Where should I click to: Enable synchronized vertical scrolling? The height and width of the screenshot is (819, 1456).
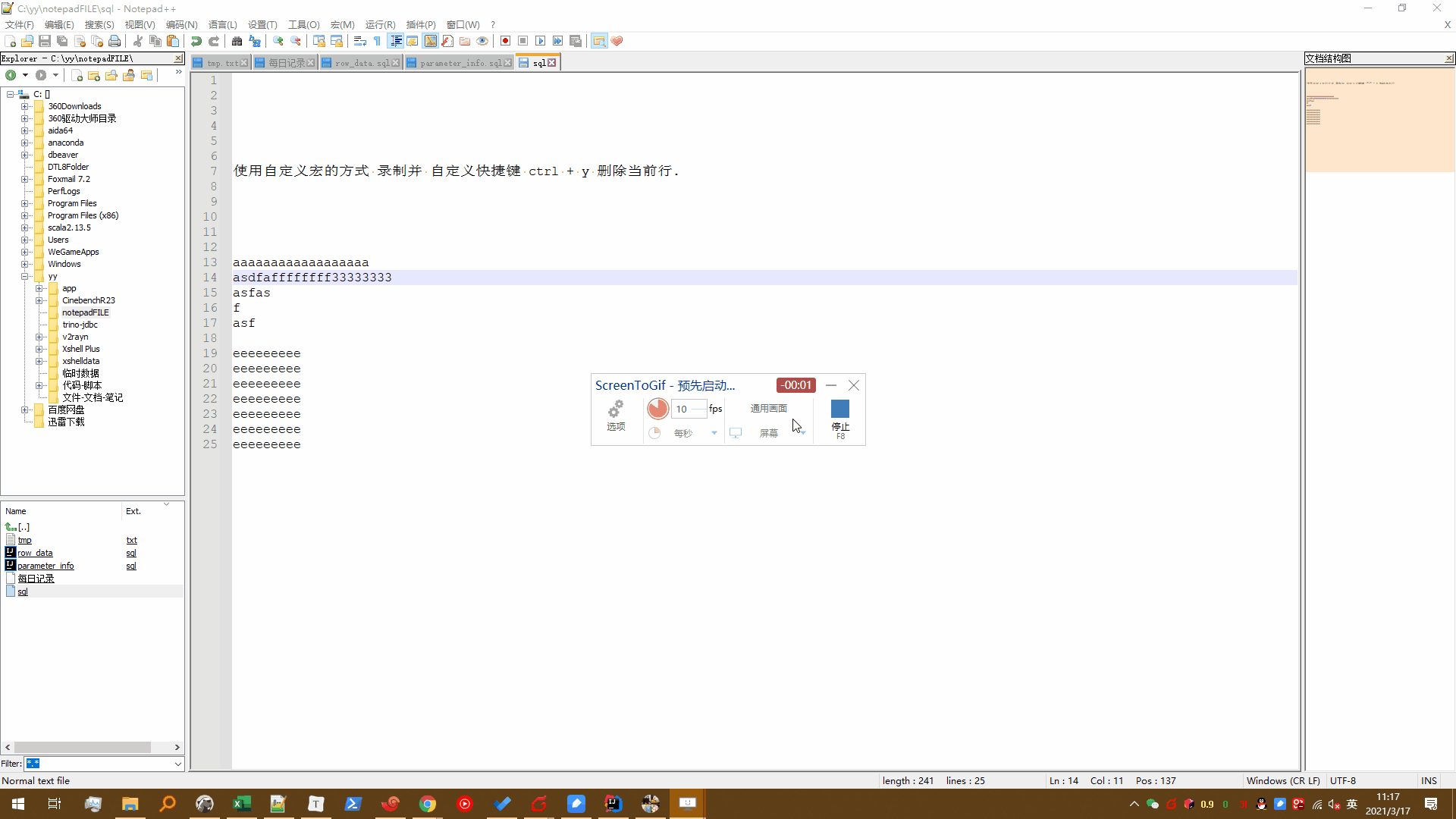tap(318, 41)
